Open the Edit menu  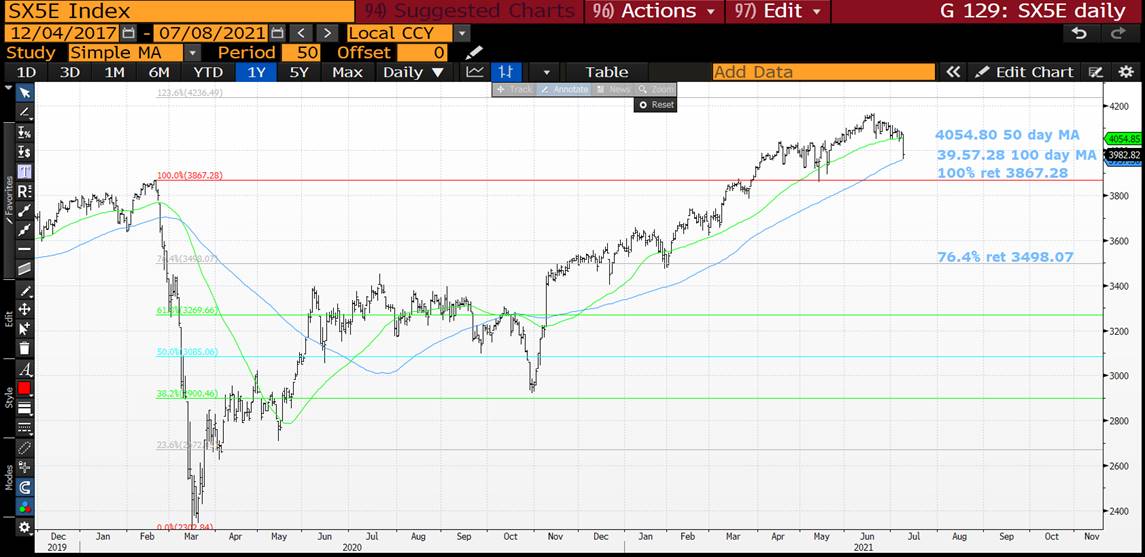(x=778, y=11)
